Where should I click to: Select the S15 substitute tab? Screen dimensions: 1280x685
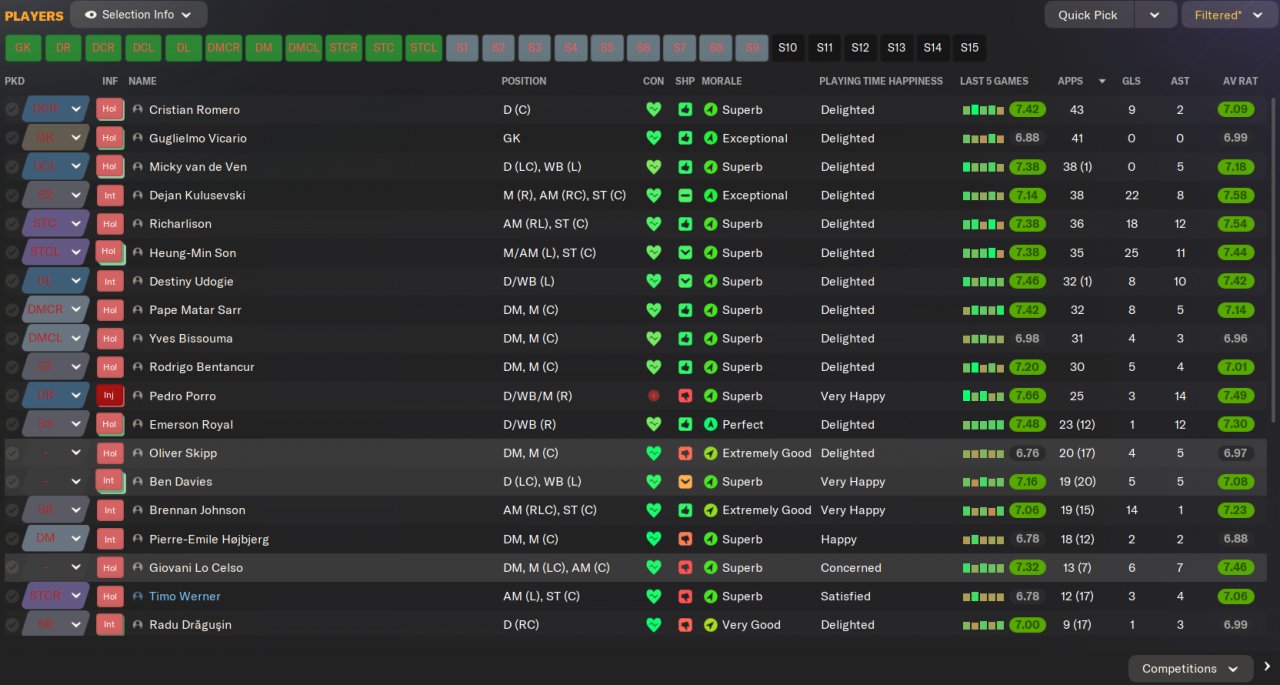point(969,47)
